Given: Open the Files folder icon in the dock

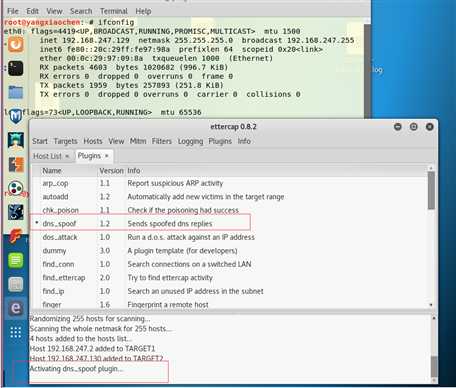Looking at the screenshot, I should (16, 92).
